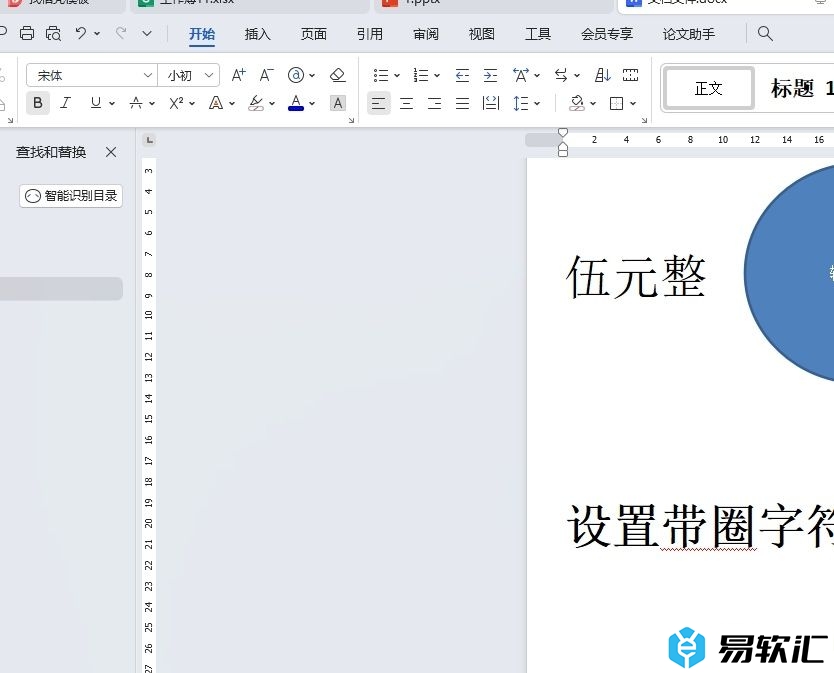Apply superscript X² icon

(176, 103)
